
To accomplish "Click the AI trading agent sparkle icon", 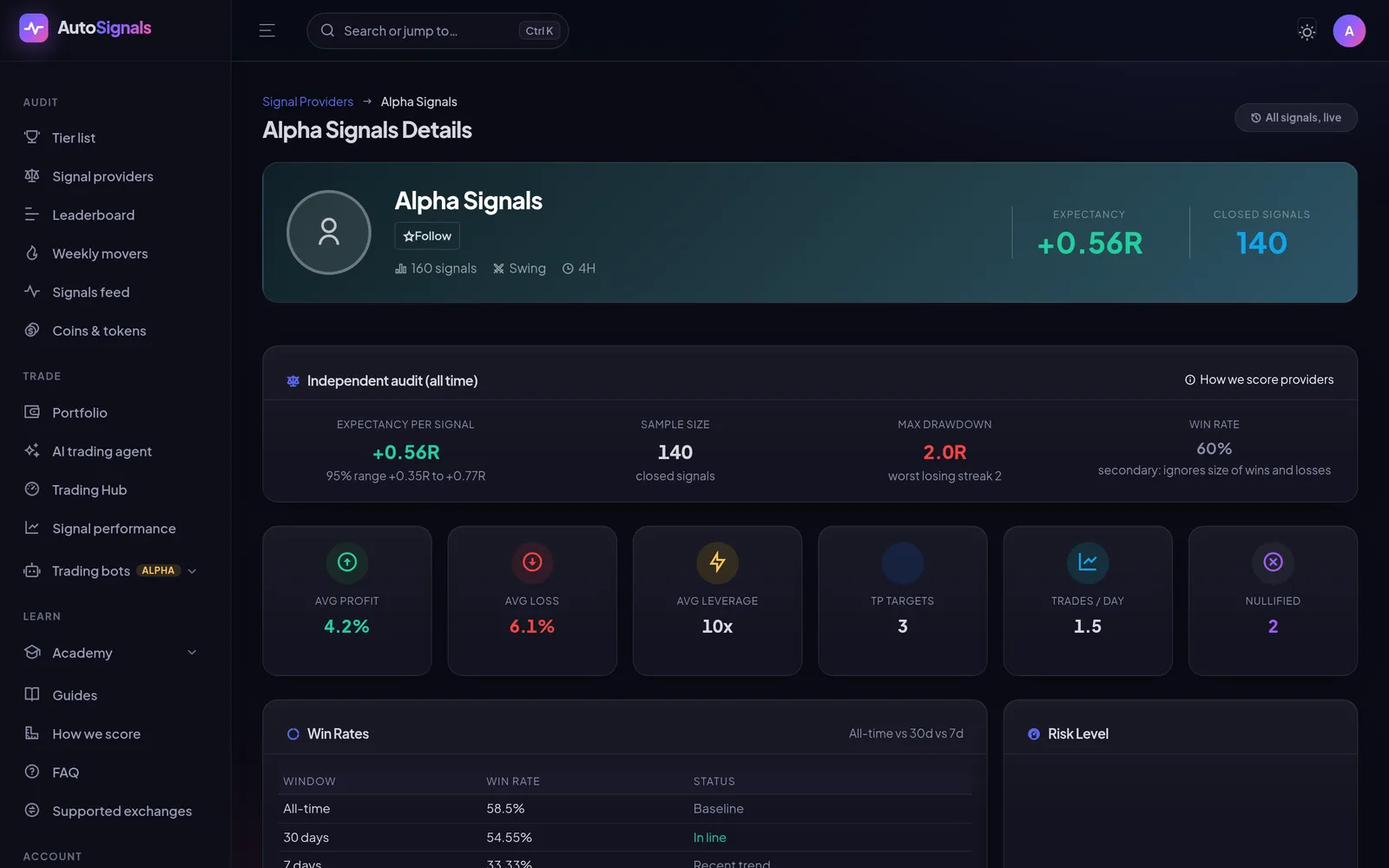I will [32, 450].
